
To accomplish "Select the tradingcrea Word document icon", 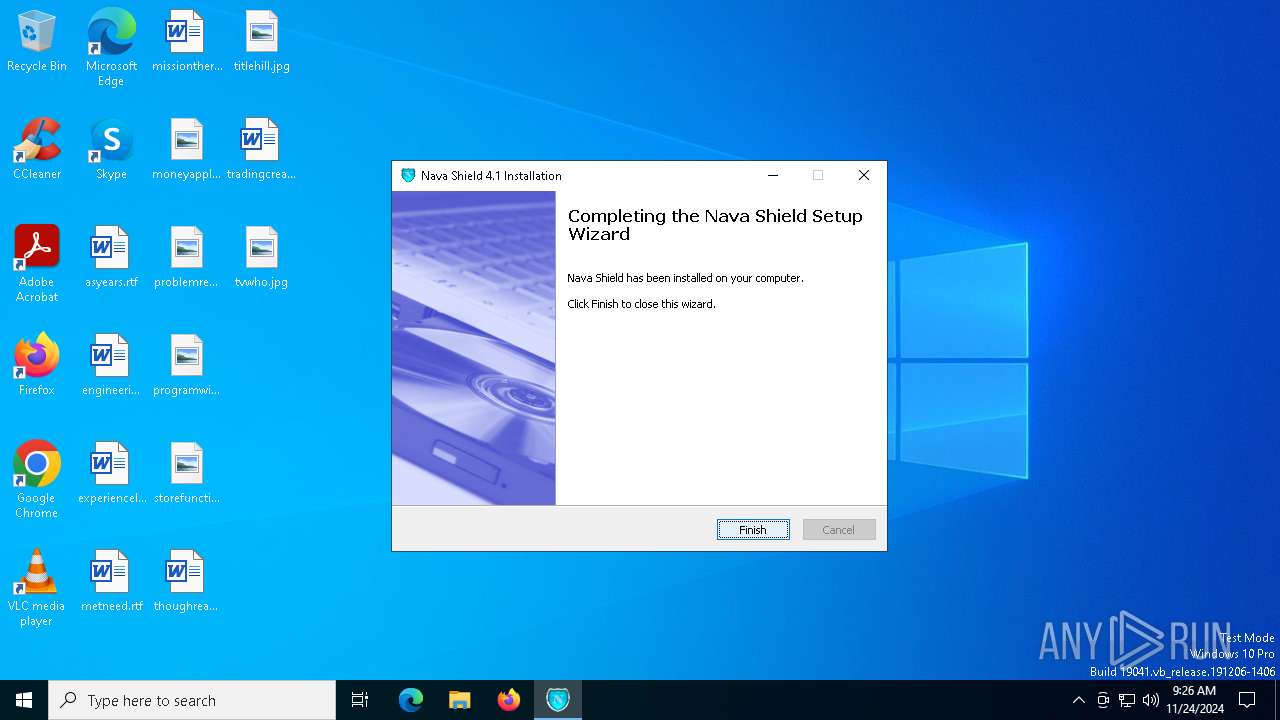I will pos(261,150).
